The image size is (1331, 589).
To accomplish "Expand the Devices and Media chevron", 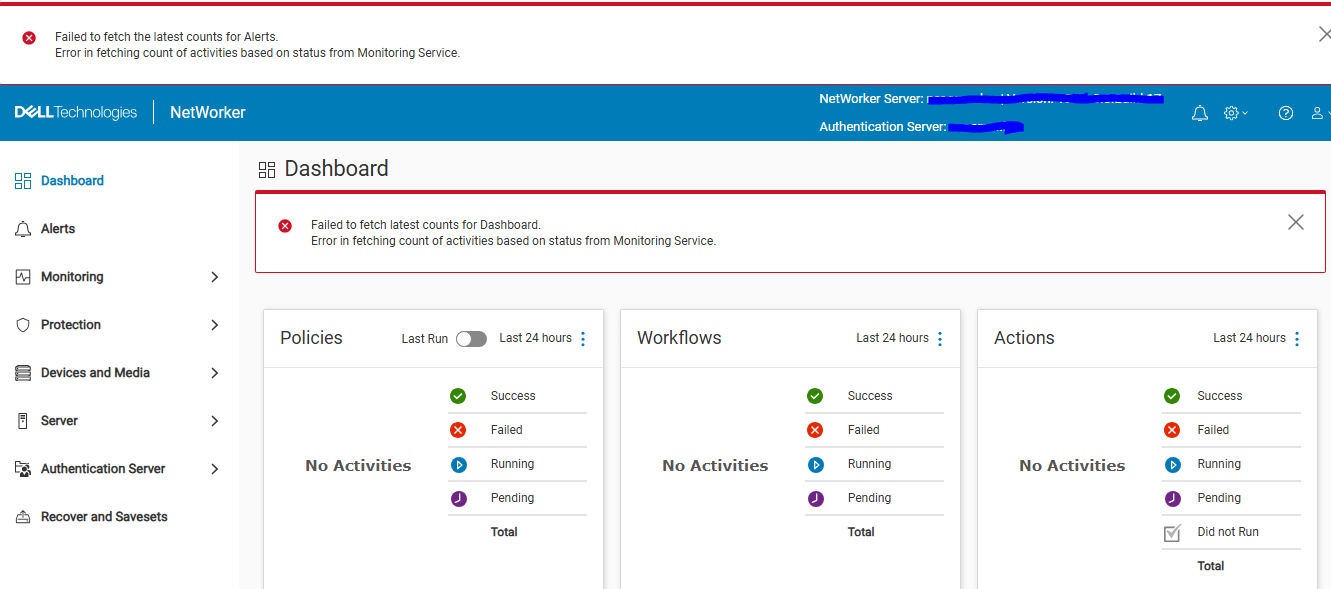I will (x=214, y=373).
